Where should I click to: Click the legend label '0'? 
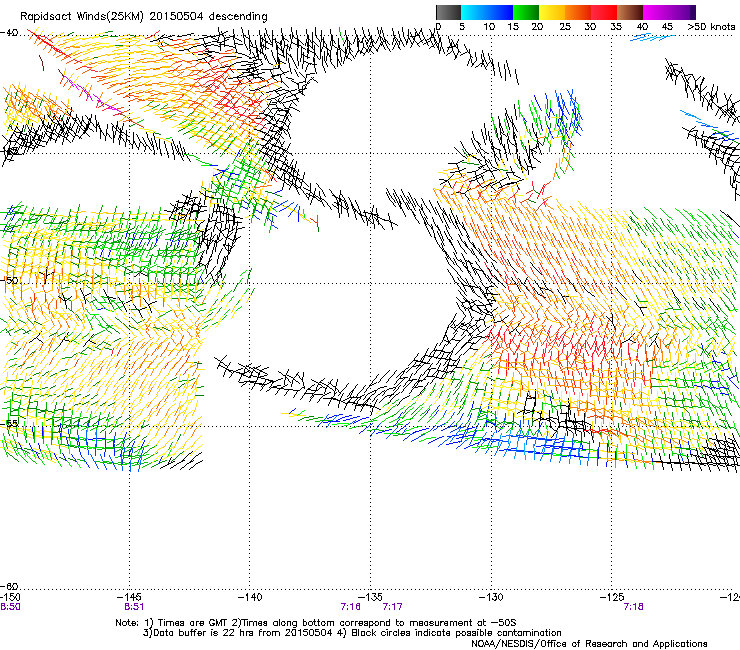point(438,26)
